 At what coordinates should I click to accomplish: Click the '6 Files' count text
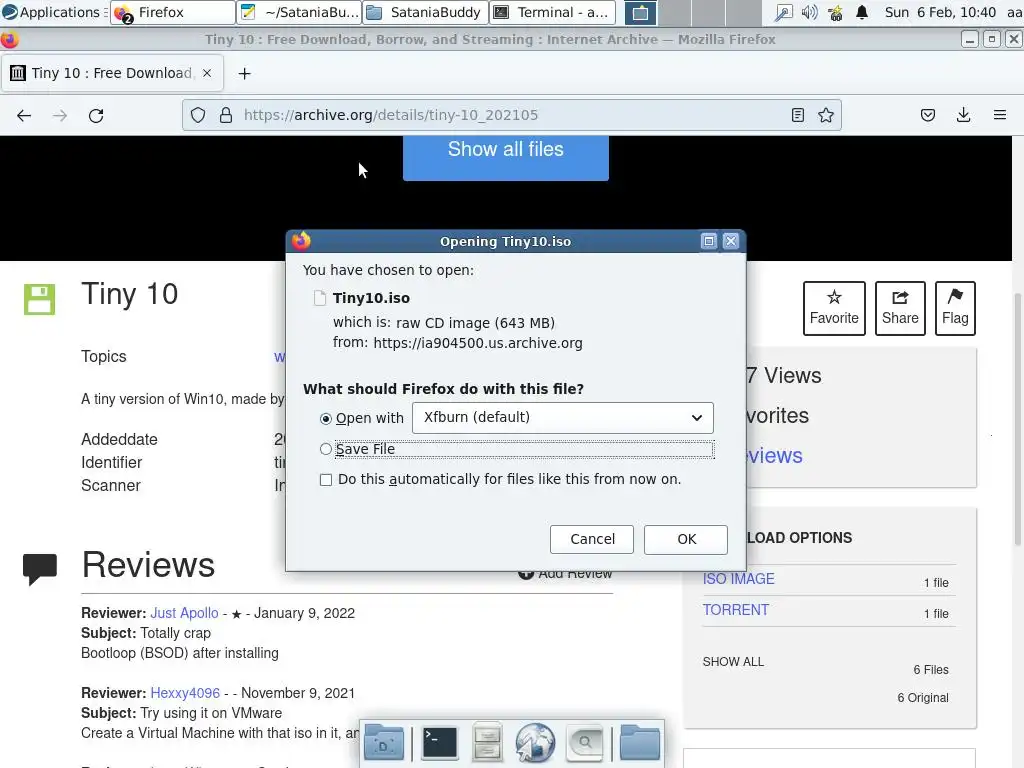pyautogui.click(x=931, y=670)
